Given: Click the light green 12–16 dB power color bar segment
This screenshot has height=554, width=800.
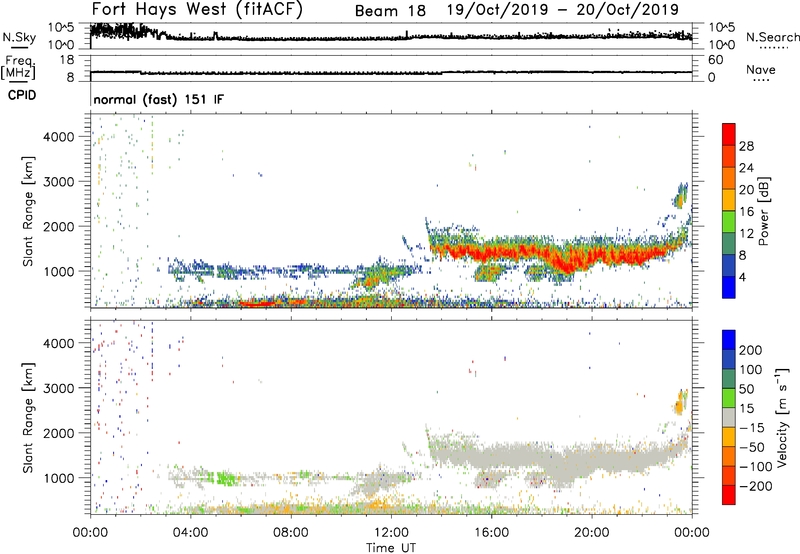Looking at the screenshot, I should click(729, 222).
